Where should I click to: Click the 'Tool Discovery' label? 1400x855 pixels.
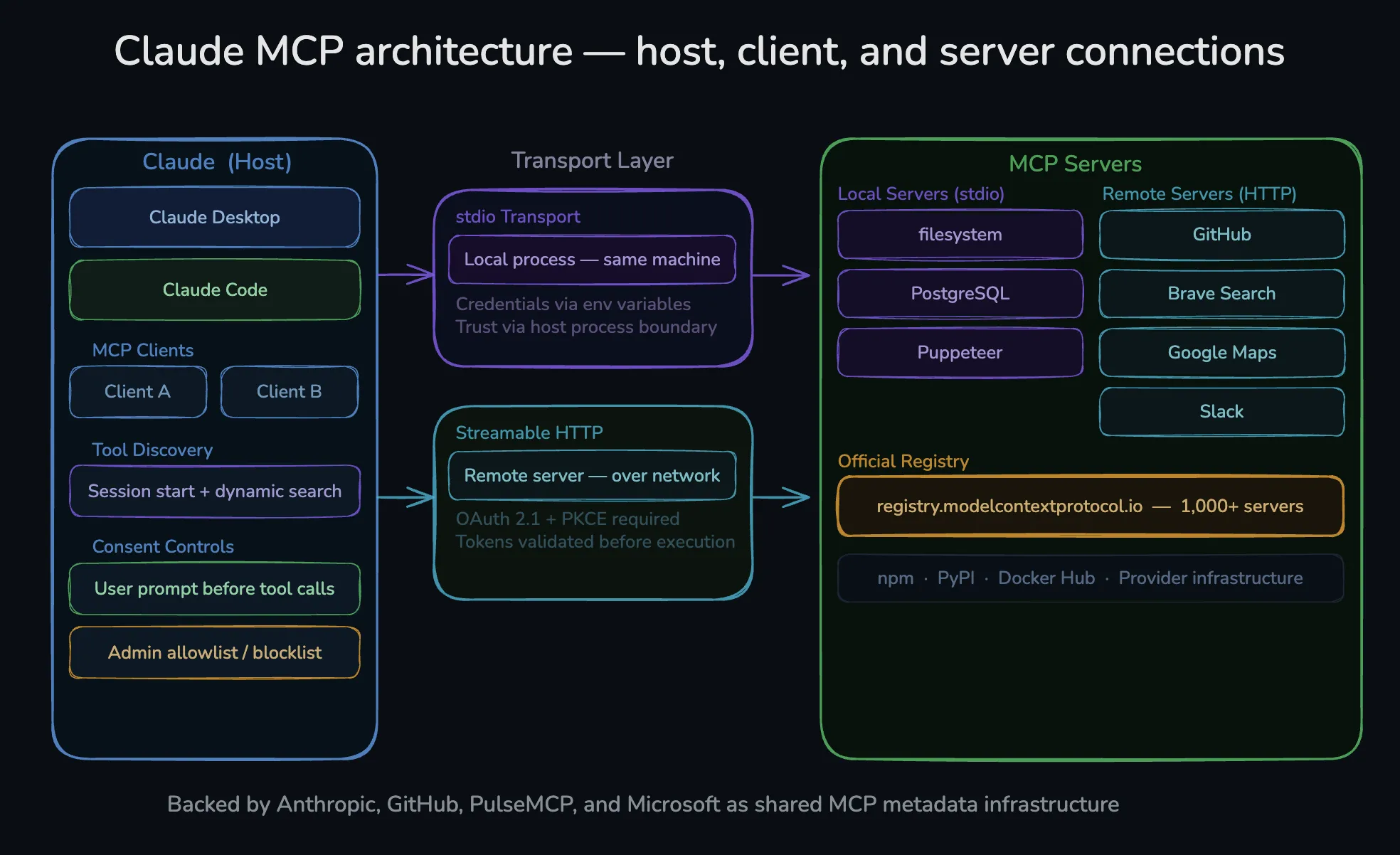152,450
